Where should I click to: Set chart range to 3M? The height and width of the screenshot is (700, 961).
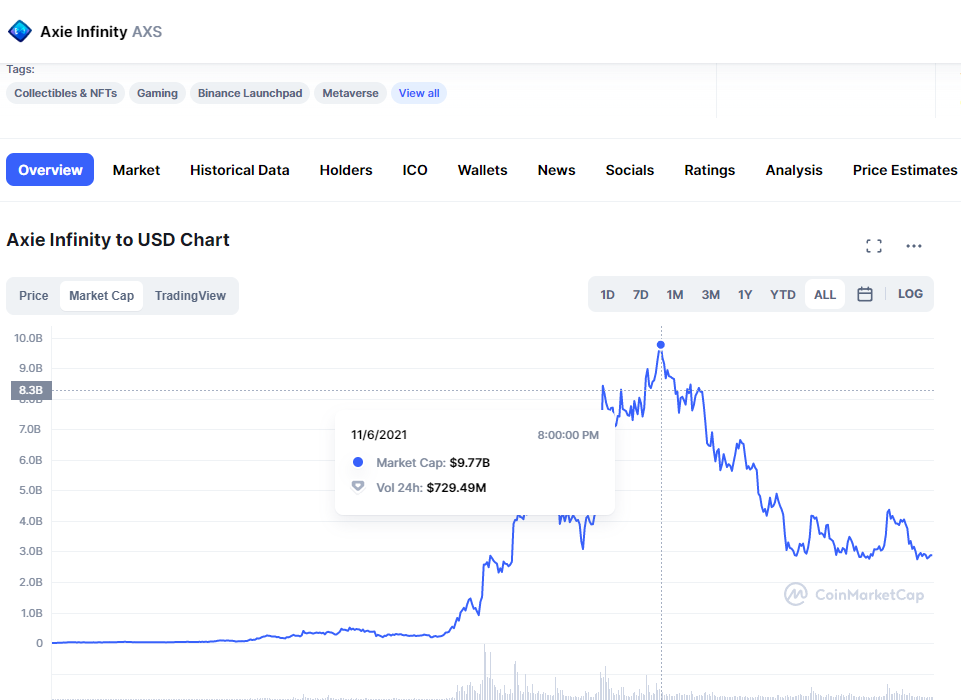coord(710,295)
